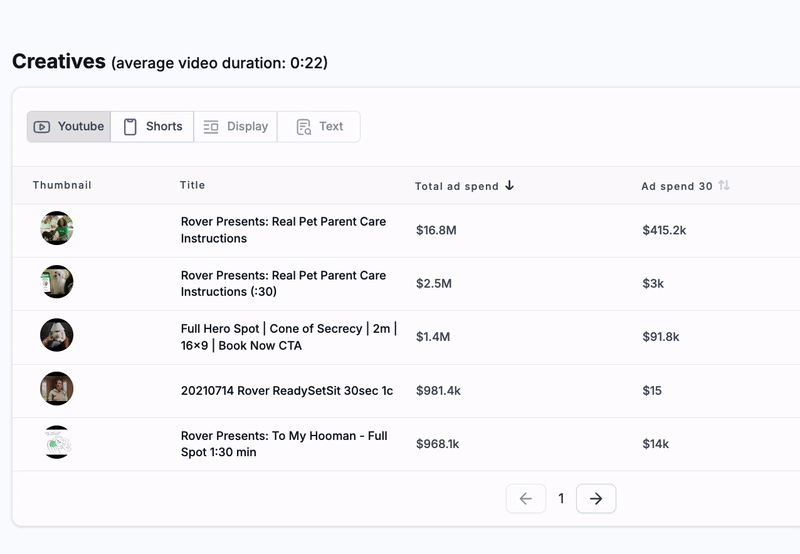Viewport: 800px width, 554px height.
Task: Open thumbnail for Care Instructions (:30) video
Action: 57,282
